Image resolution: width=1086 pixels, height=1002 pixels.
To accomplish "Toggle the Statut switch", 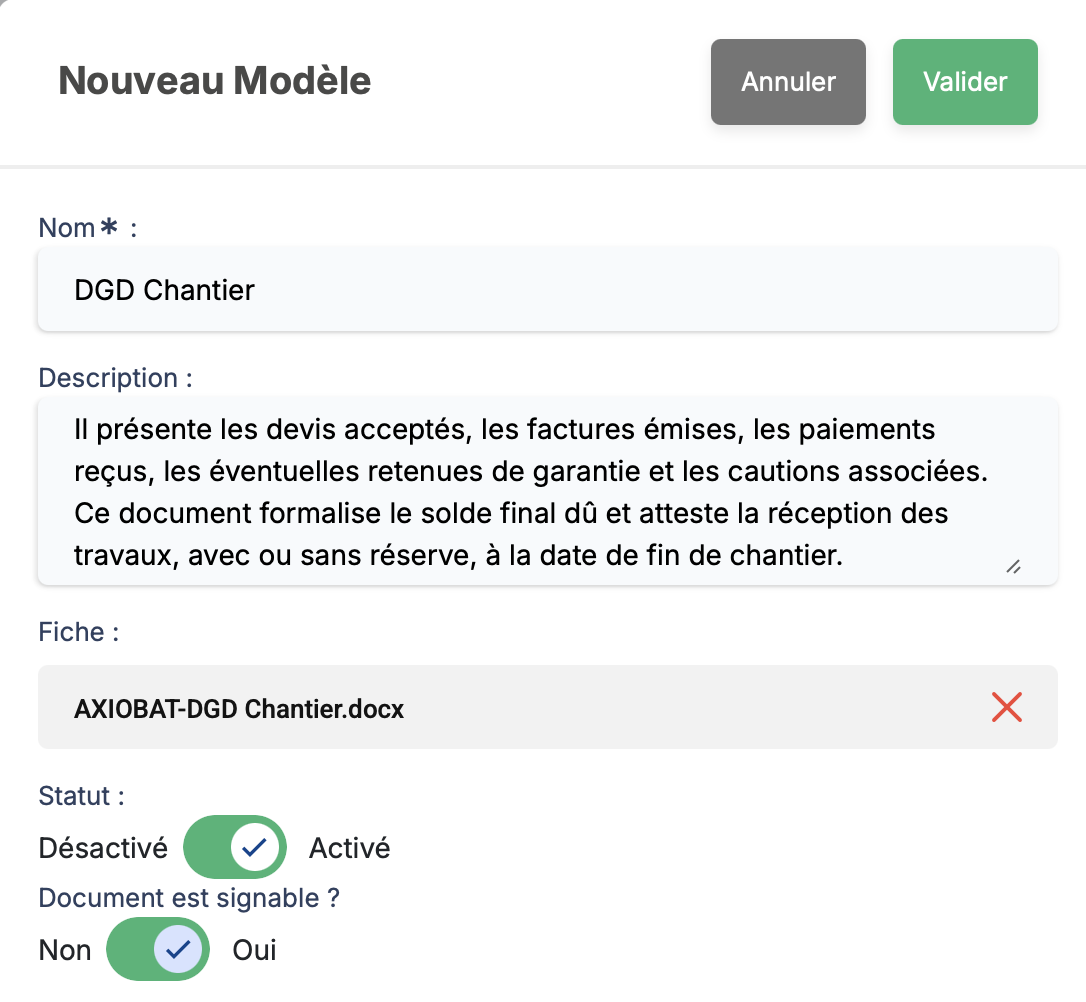I will tap(235, 848).
